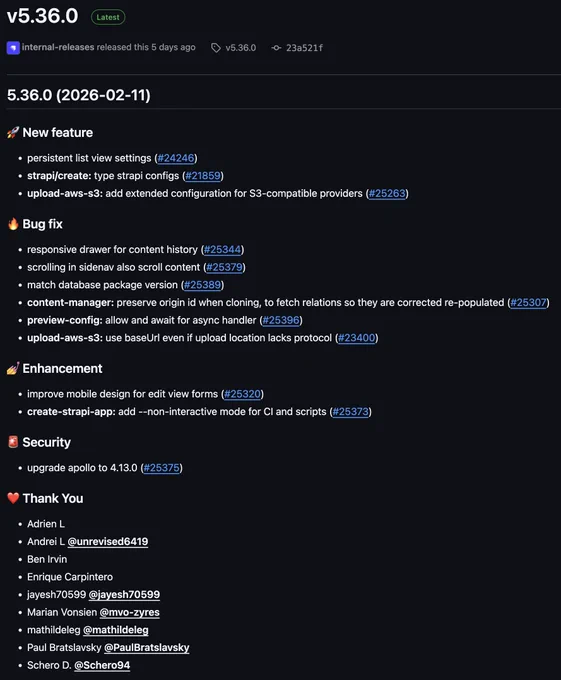Screen dimensions: 561x680
Task: Visit the @PaulBratslavsky profile
Action: click(147, 647)
